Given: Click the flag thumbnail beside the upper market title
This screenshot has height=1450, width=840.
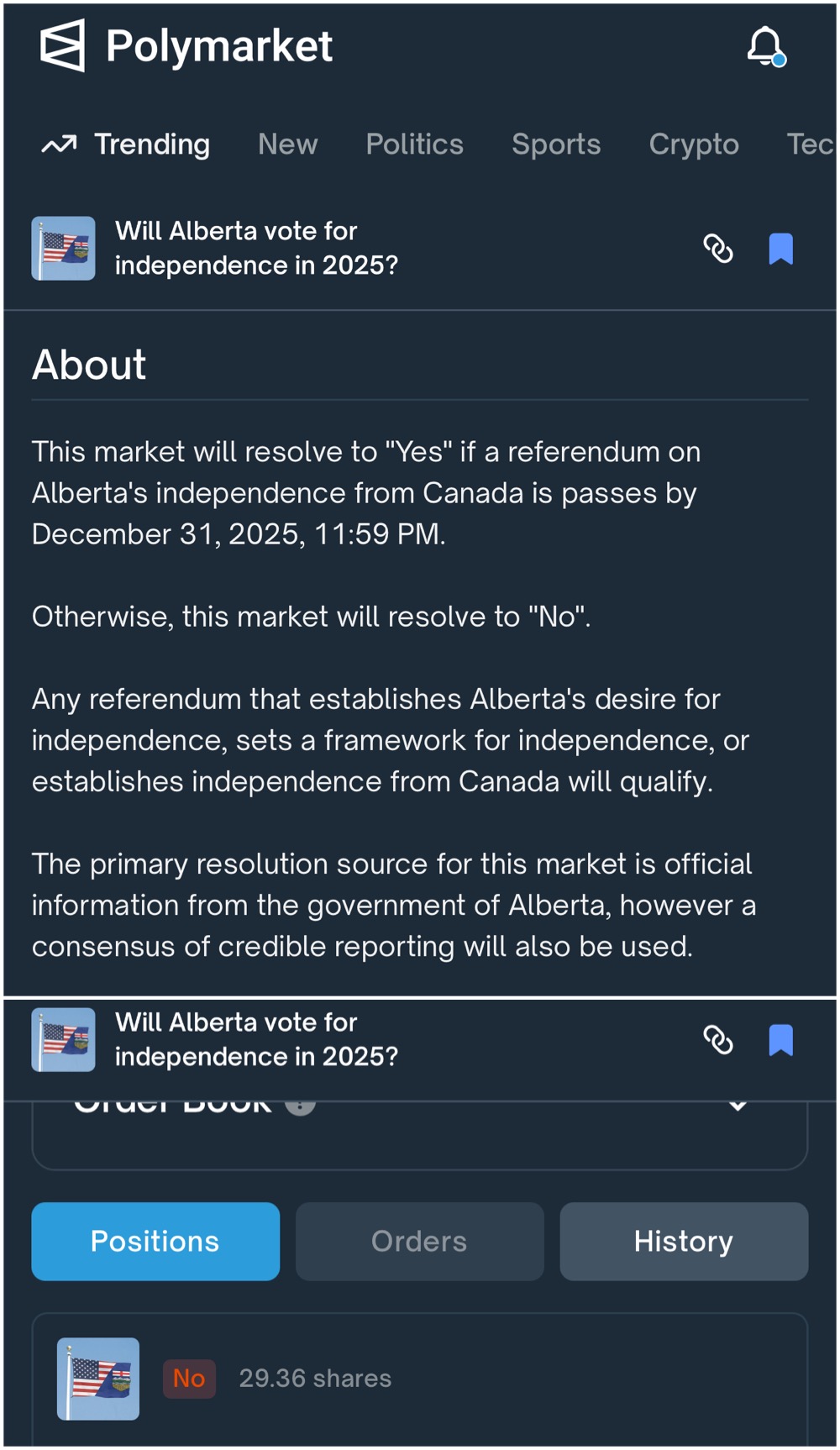Looking at the screenshot, I should (63, 249).
